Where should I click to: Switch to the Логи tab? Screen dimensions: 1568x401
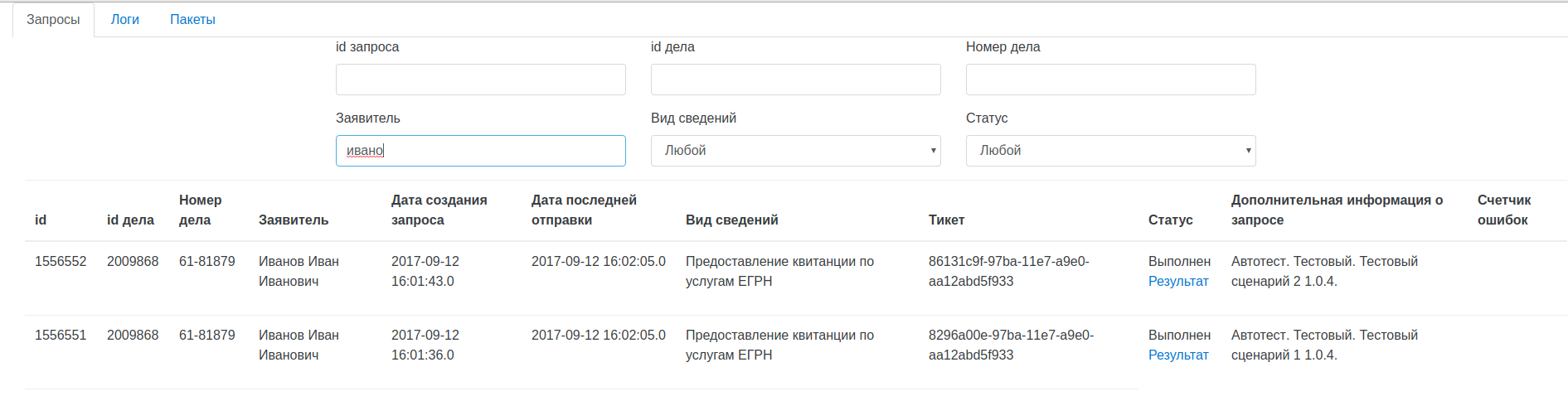pos(124,19)
